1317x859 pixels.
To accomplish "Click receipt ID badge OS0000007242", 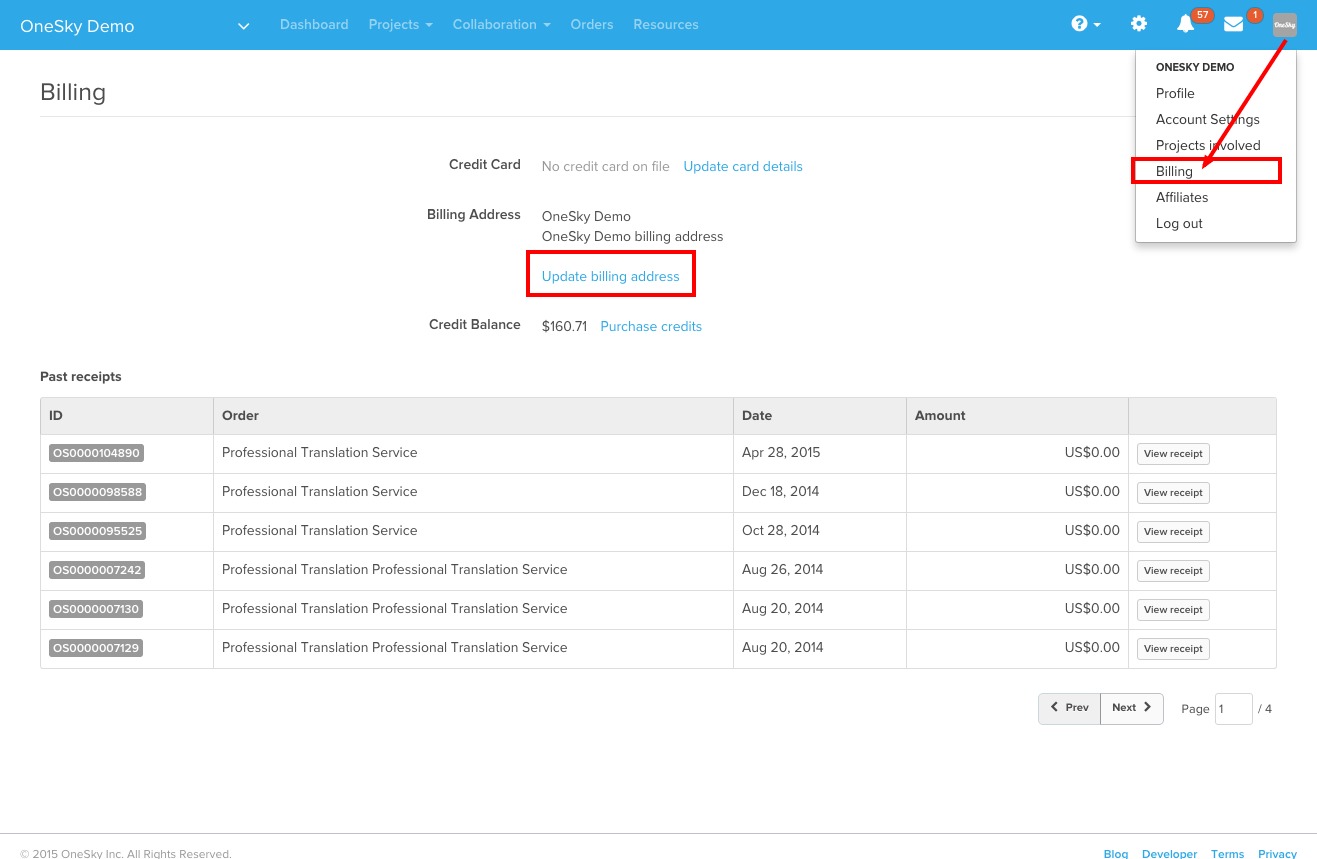I will point(96,570).
